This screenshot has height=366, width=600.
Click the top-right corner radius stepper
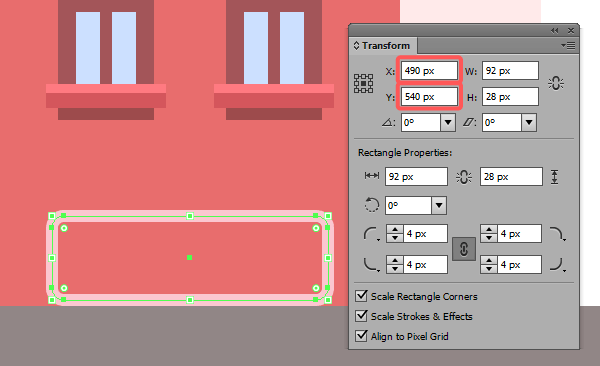tap(489, 234)
